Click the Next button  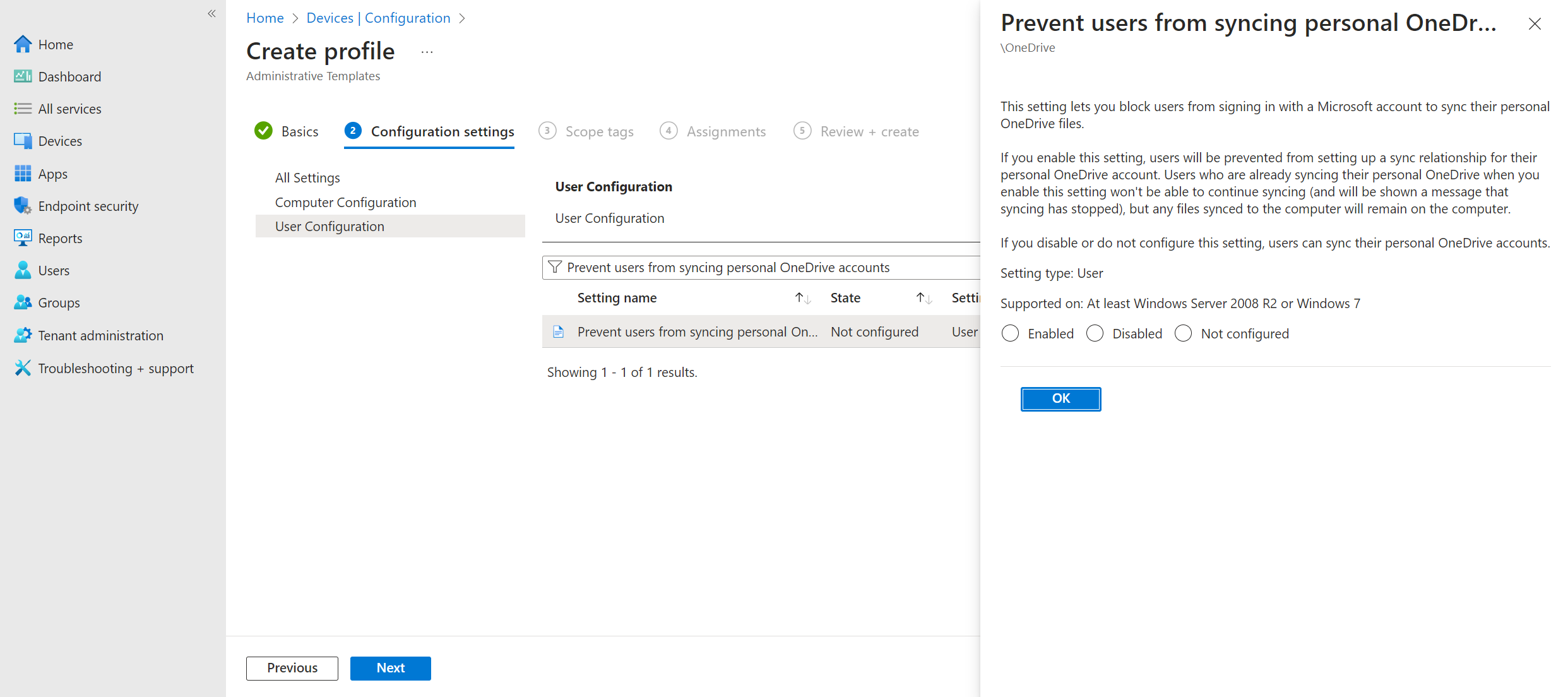coord(391,668)
